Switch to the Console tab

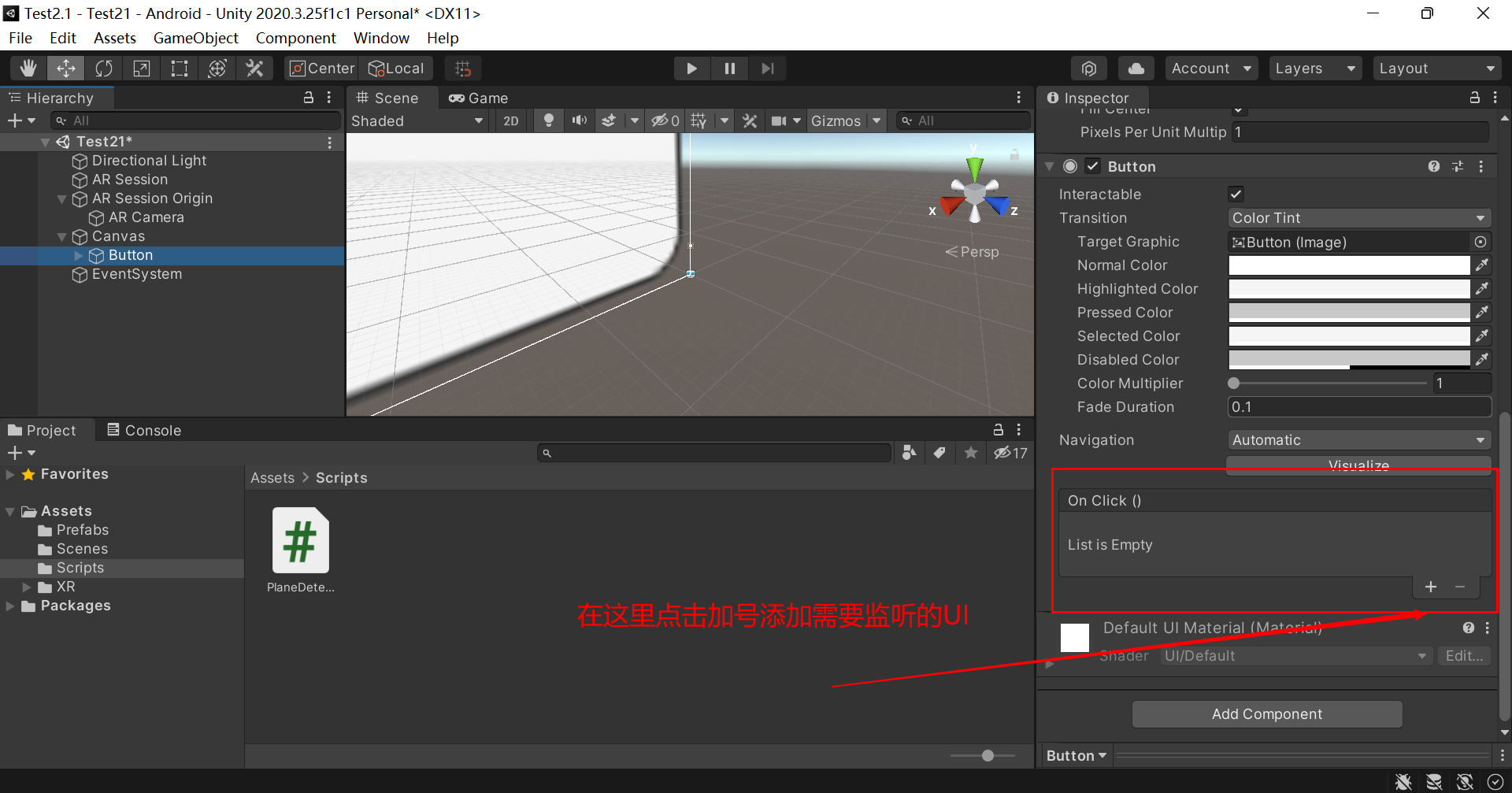(x=144, y=430)
